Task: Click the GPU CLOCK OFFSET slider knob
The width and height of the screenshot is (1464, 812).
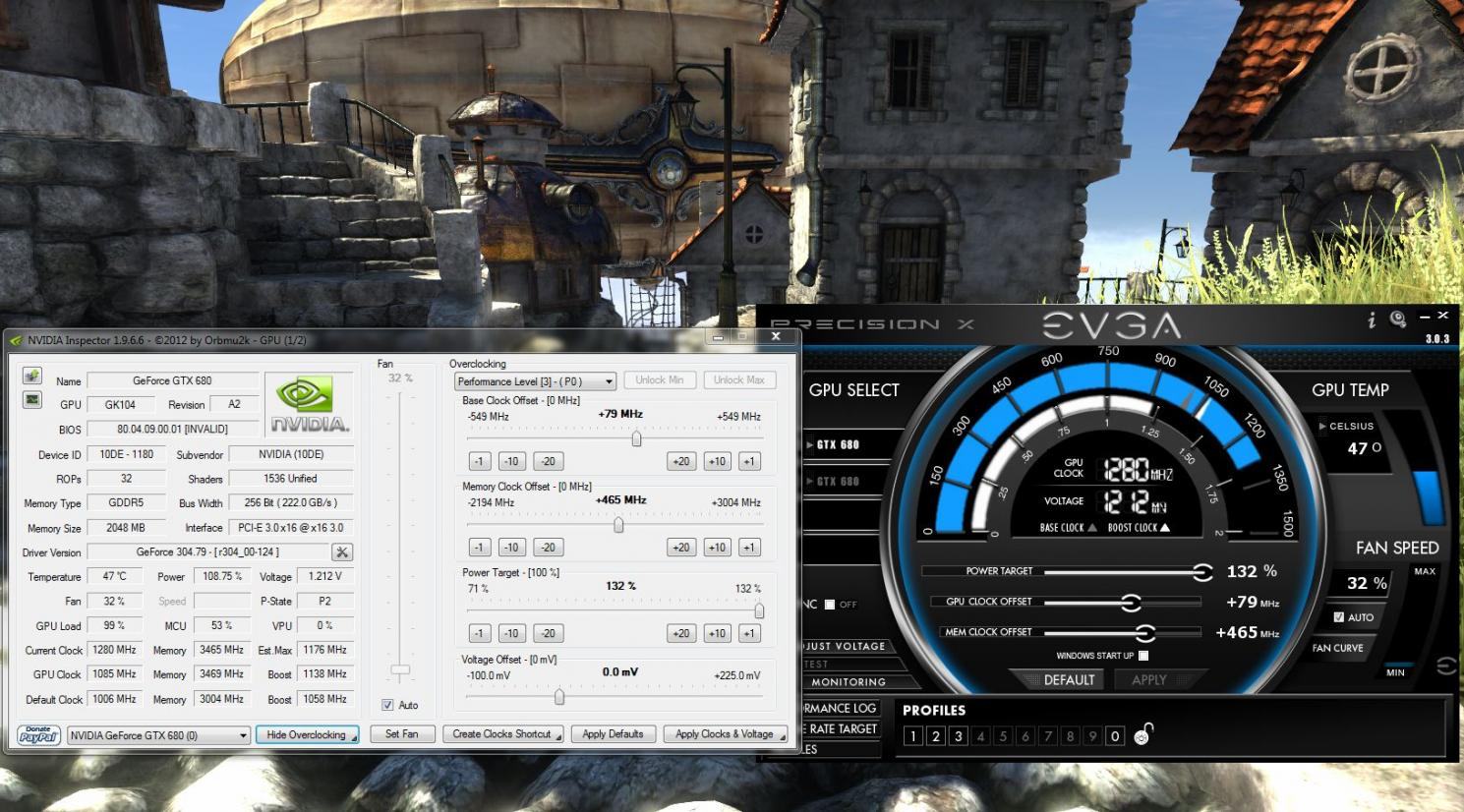Action: [x=1131, y=602]
